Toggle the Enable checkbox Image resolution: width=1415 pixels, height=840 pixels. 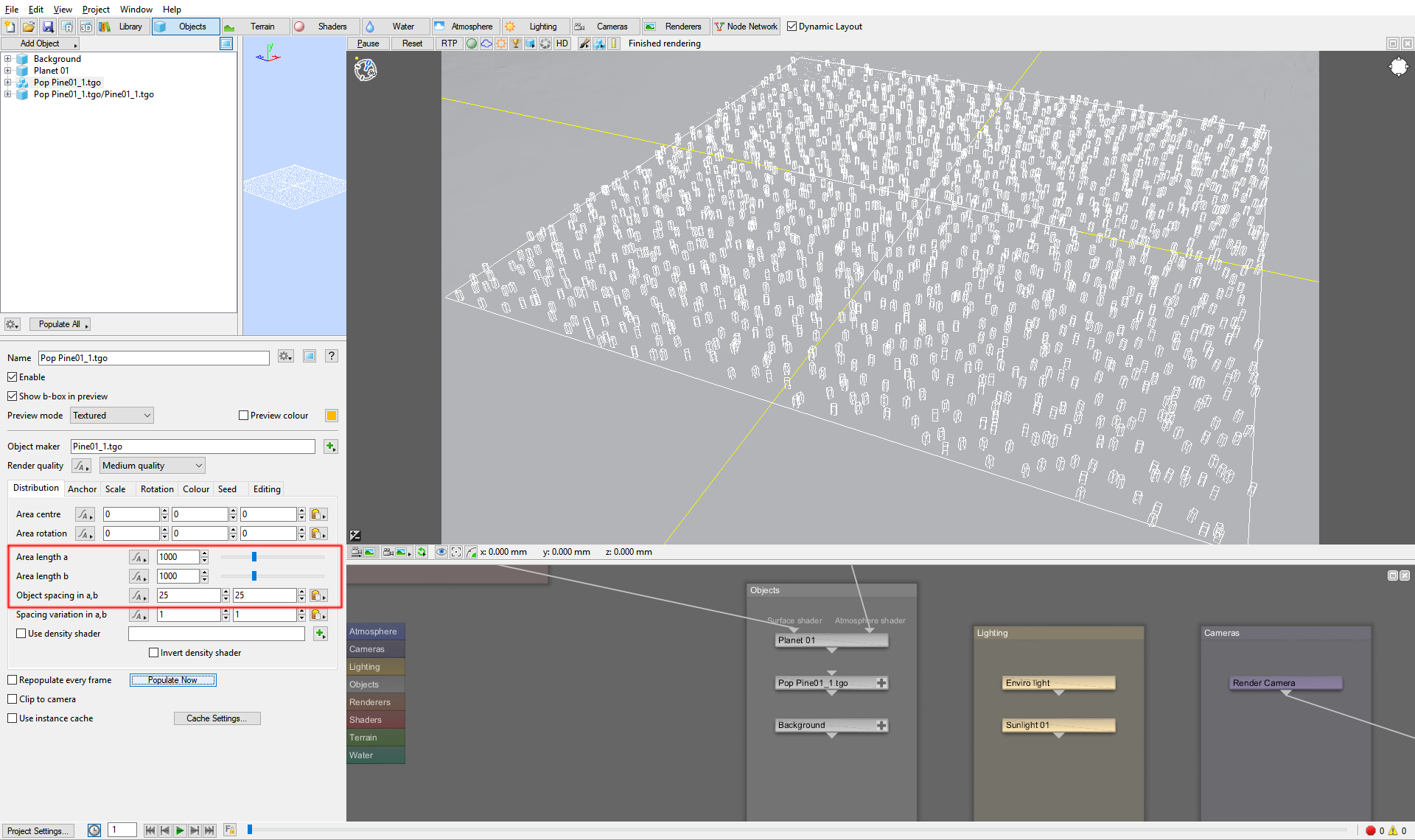[x=13, y=377]
